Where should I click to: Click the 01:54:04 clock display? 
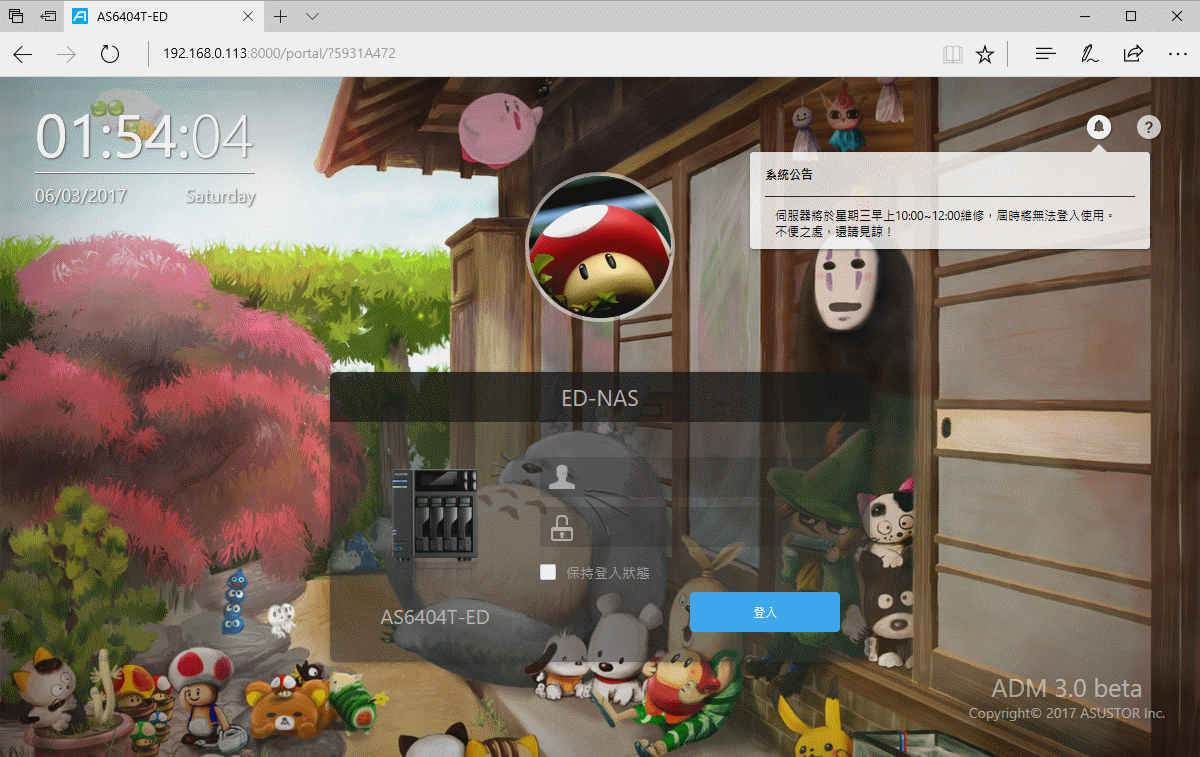pyautogui.click(x=144, y=137)
